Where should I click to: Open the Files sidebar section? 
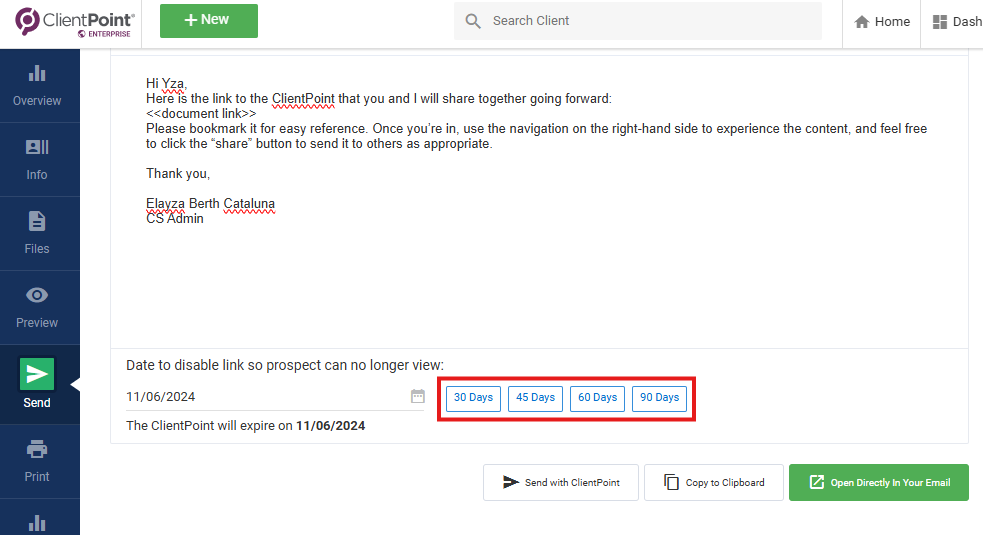[37, 234]
